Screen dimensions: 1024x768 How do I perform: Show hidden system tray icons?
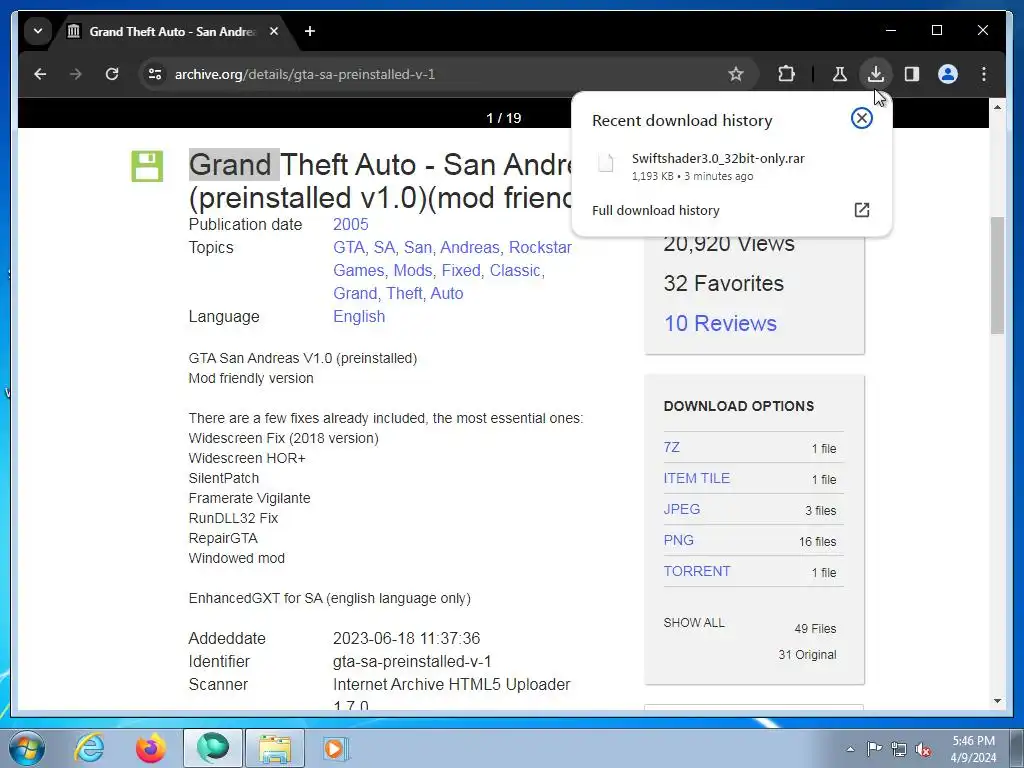point(850,749)
